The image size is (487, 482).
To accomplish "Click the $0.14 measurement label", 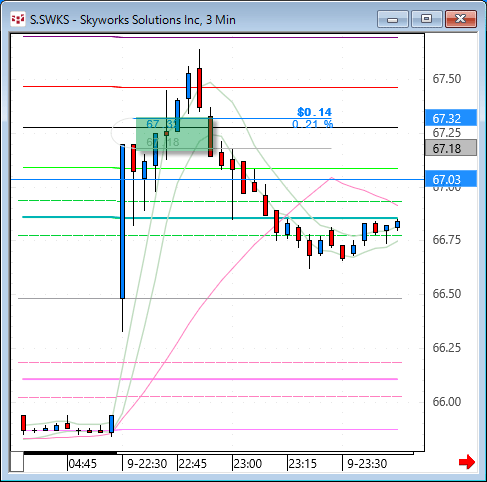I will click(314, 112).
